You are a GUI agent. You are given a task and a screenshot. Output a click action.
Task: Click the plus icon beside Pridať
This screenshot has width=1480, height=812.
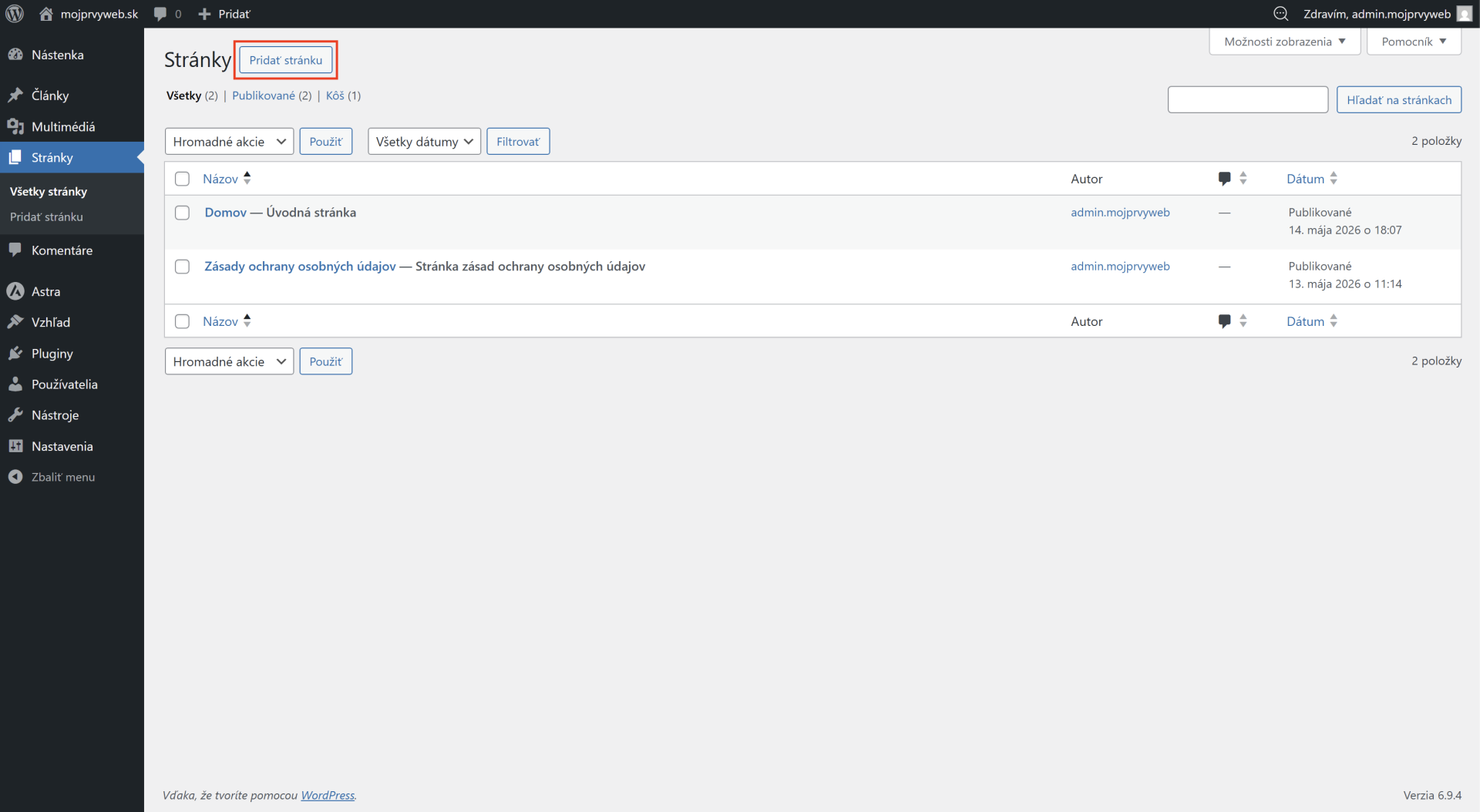point(204,14)
